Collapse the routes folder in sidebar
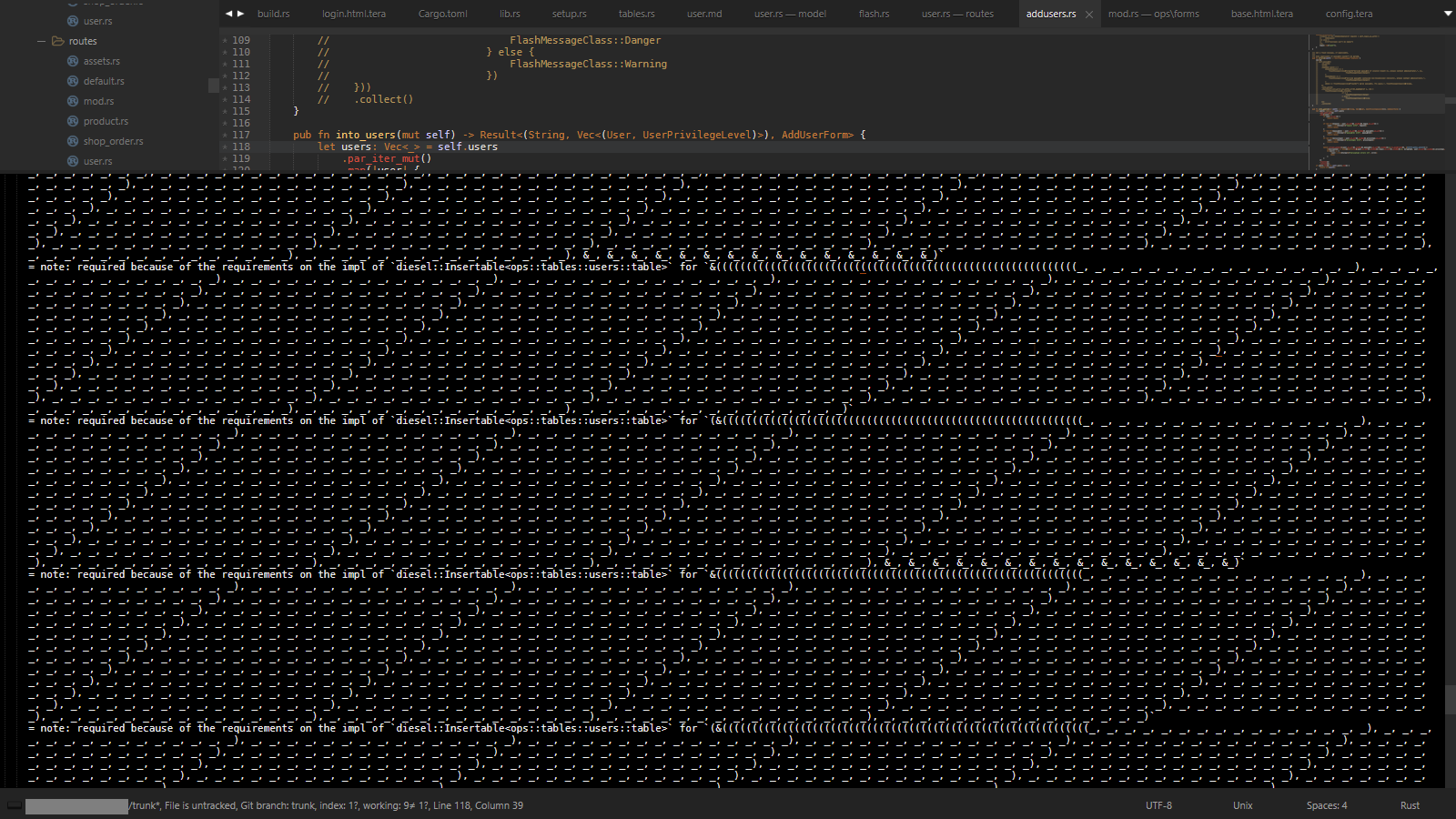This screenshot has width=1456, height=819. point(41,41)
